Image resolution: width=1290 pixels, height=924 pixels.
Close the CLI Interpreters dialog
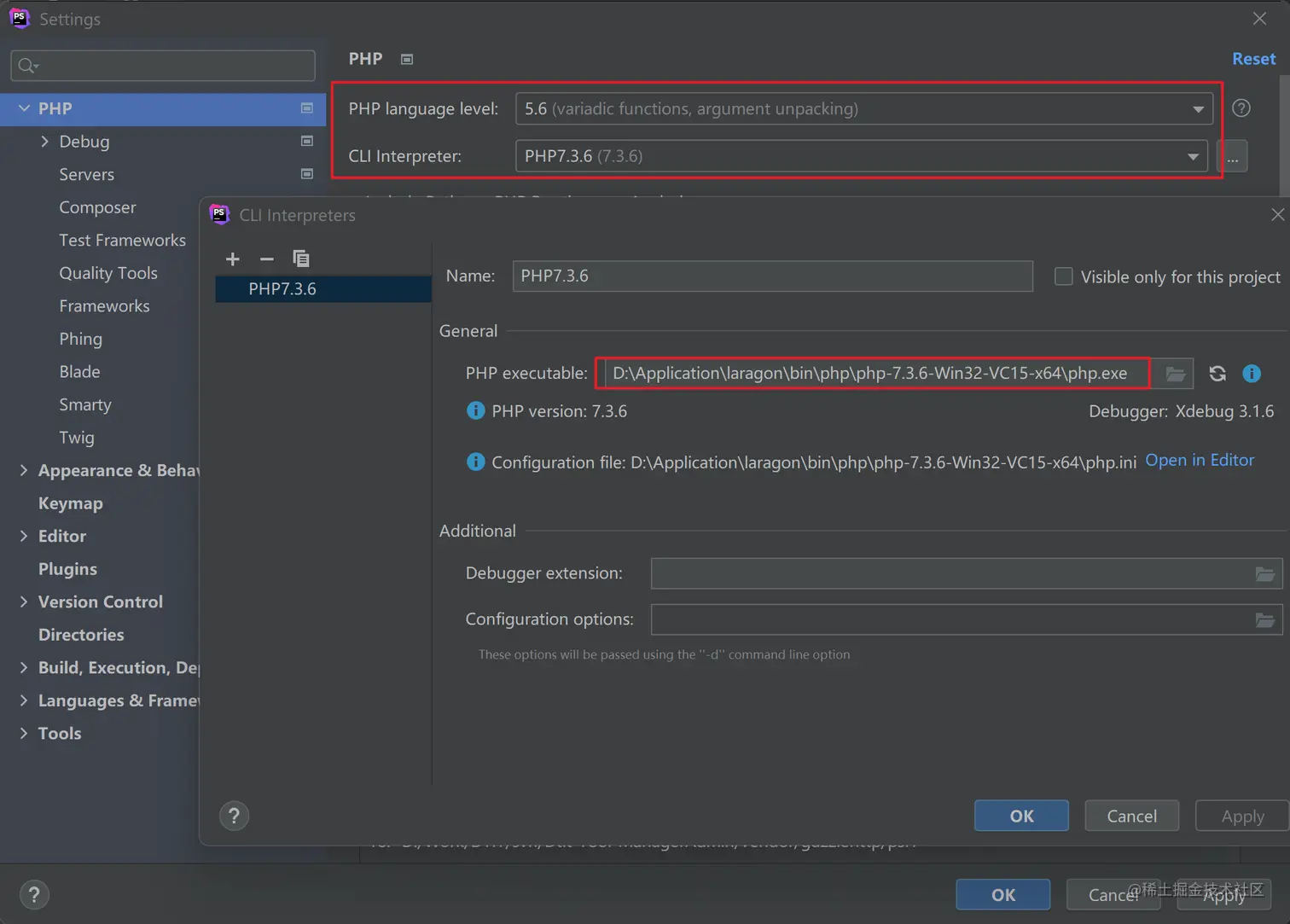(1277, 215)
